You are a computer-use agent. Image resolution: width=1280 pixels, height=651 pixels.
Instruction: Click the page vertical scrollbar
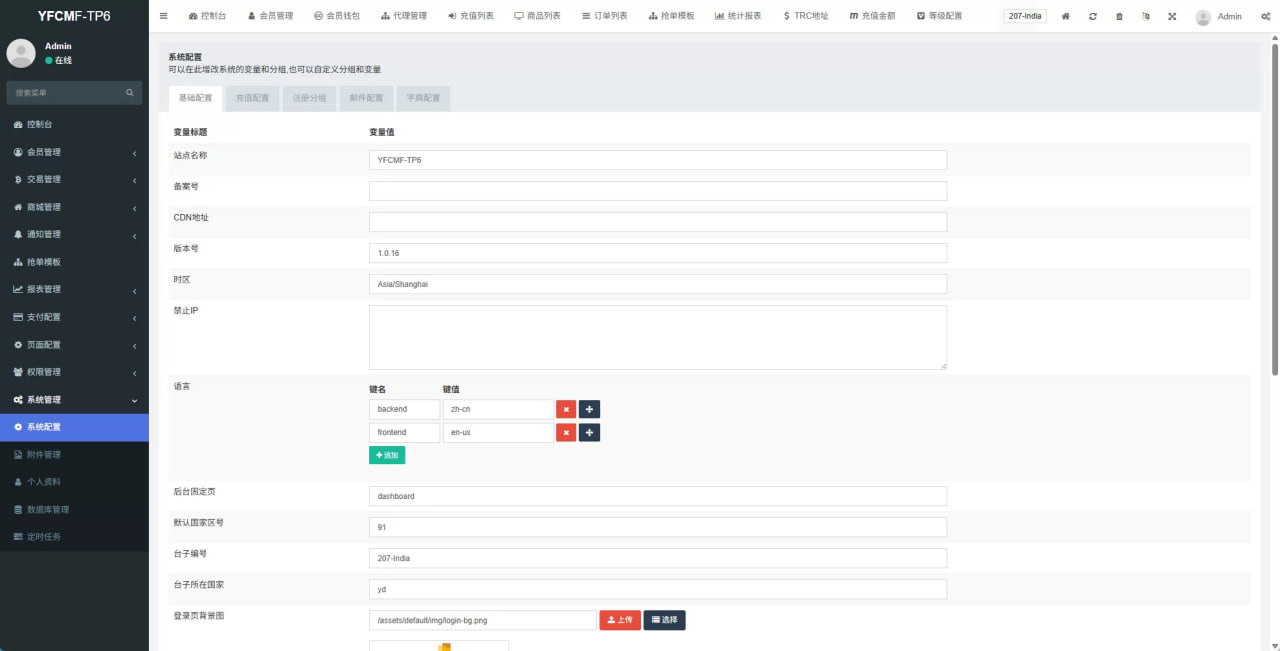tap(1274, 200)
